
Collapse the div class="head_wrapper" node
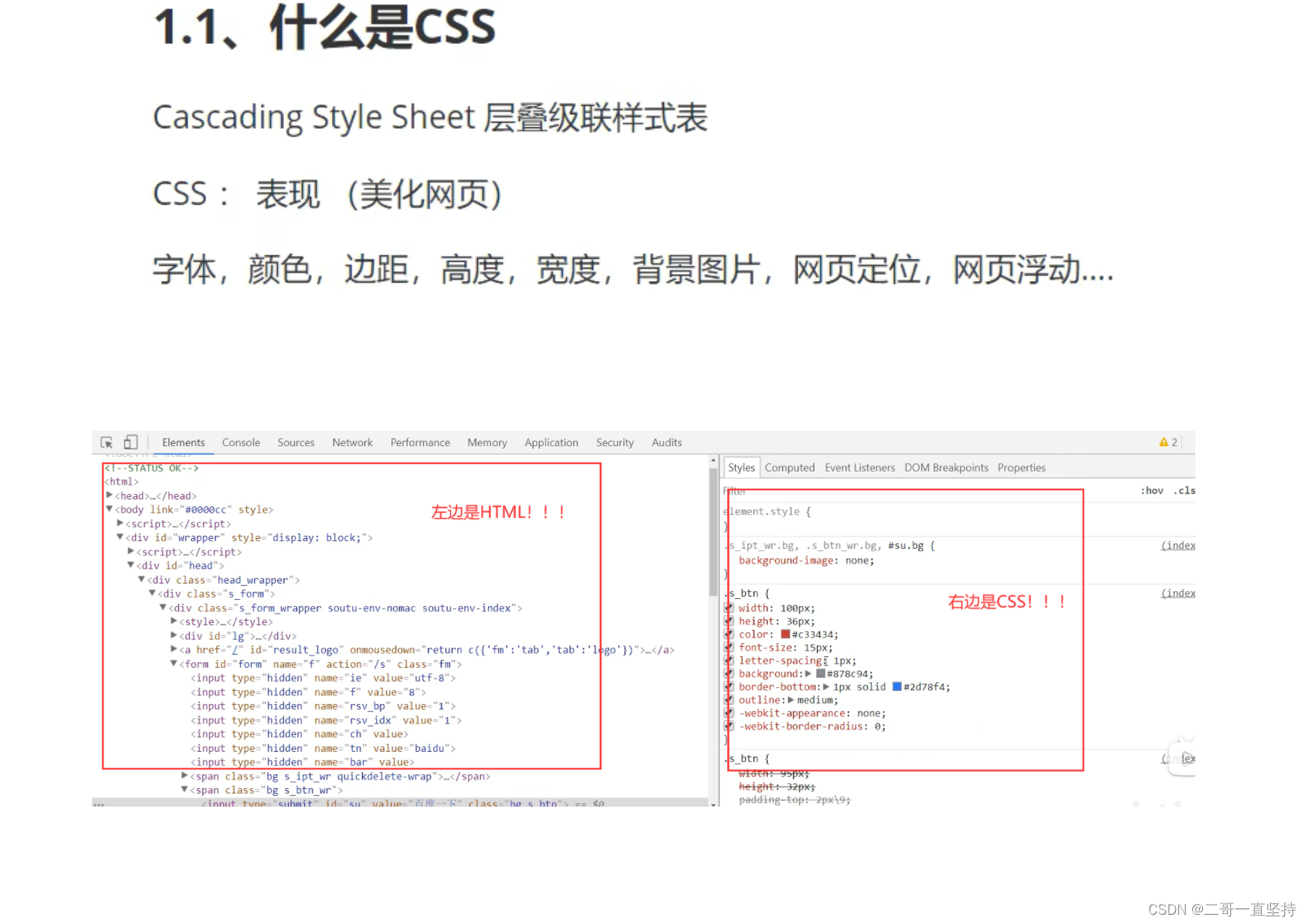click(x=142, y=580)
